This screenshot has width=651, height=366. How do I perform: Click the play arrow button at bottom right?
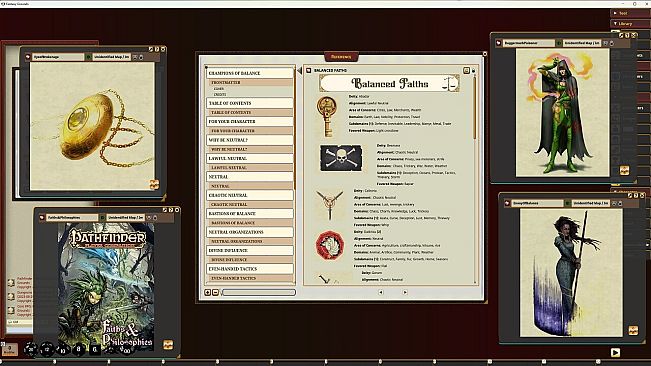[615, 352]
